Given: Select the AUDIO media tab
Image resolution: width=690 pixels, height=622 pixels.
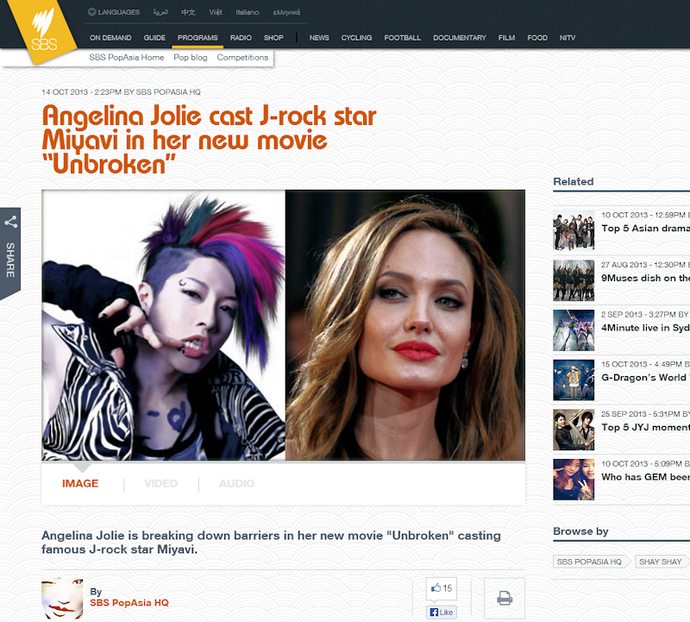Looking at the screenshot, I should pyautogui.click(x=236, y=483).
